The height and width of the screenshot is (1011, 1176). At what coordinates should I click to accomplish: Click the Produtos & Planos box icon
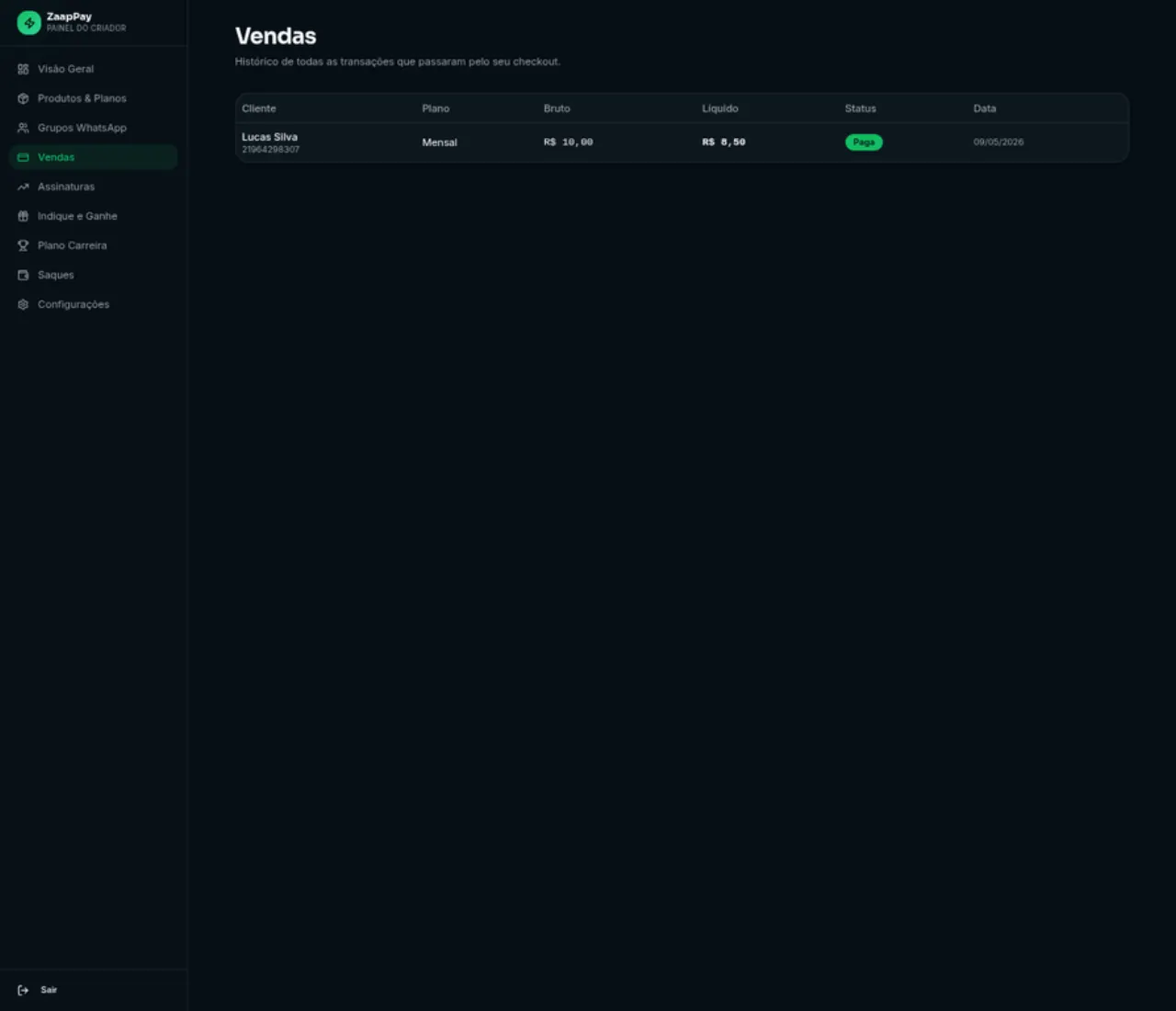[23, 98]
